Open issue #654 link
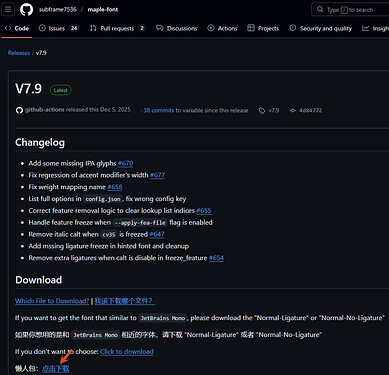This screenshot has height=375, width=389. pyautogui.click(x=216, y=258)
